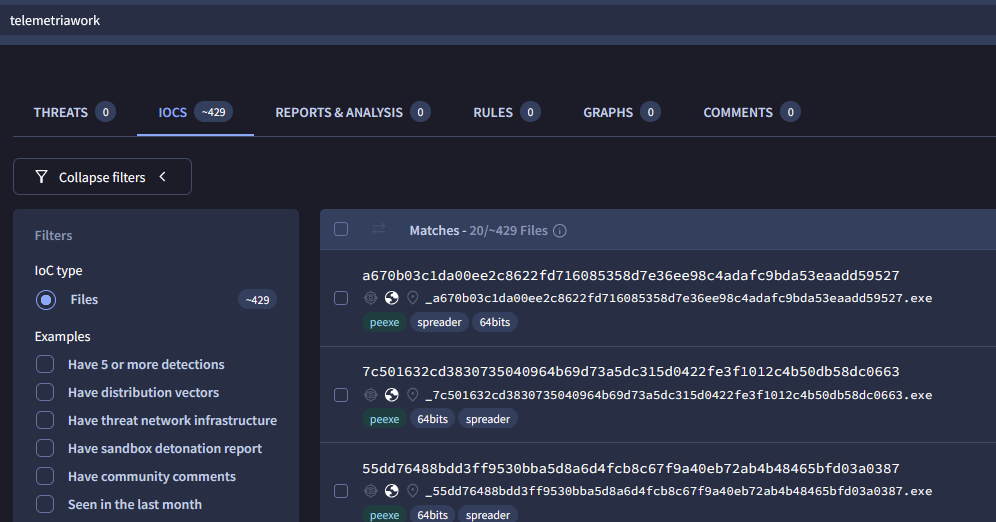Click the globe icon in a670b03c row

coord(392,297)
